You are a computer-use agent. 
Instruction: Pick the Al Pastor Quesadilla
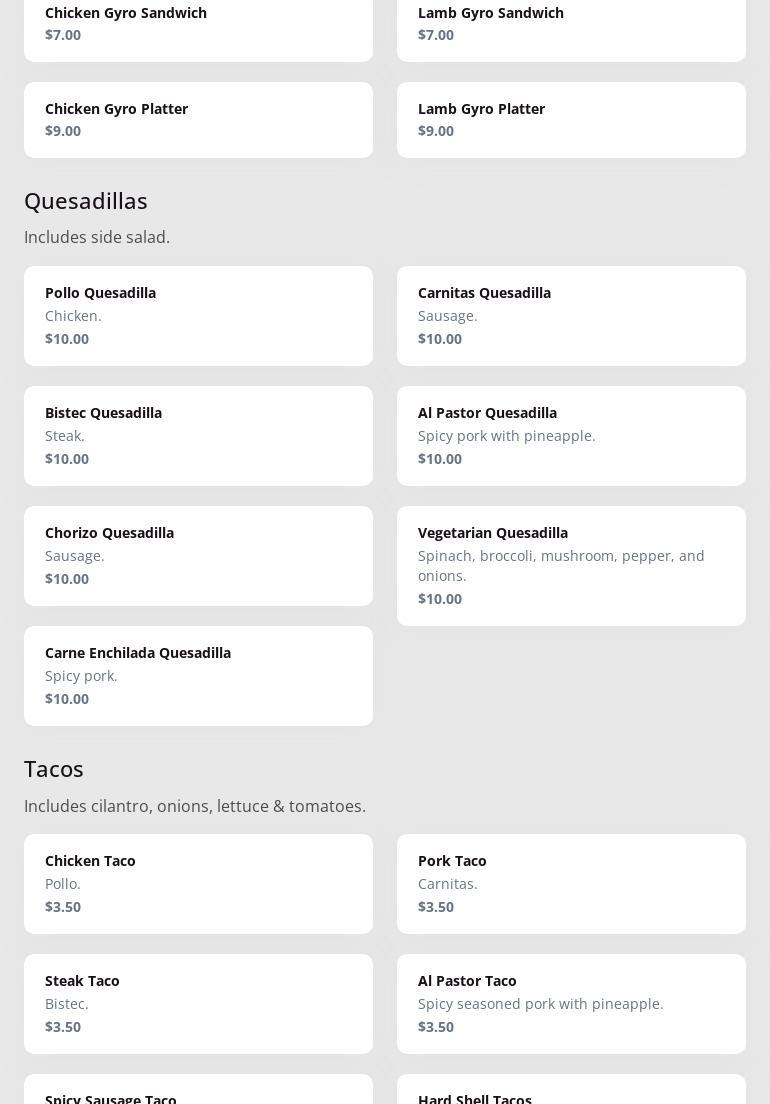click(x=571, y=436)
